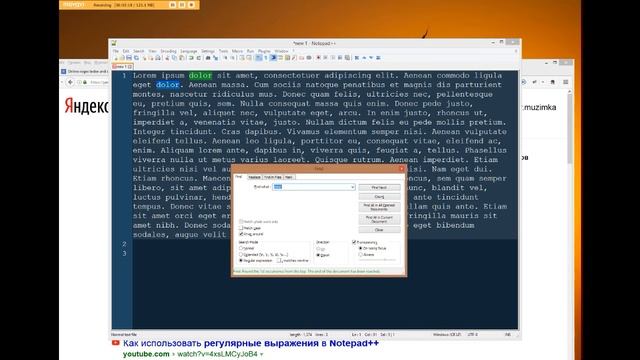Screen dimensions: 640x360
Task: Open the hamburger menu in browser window
Action: point(565,82)
